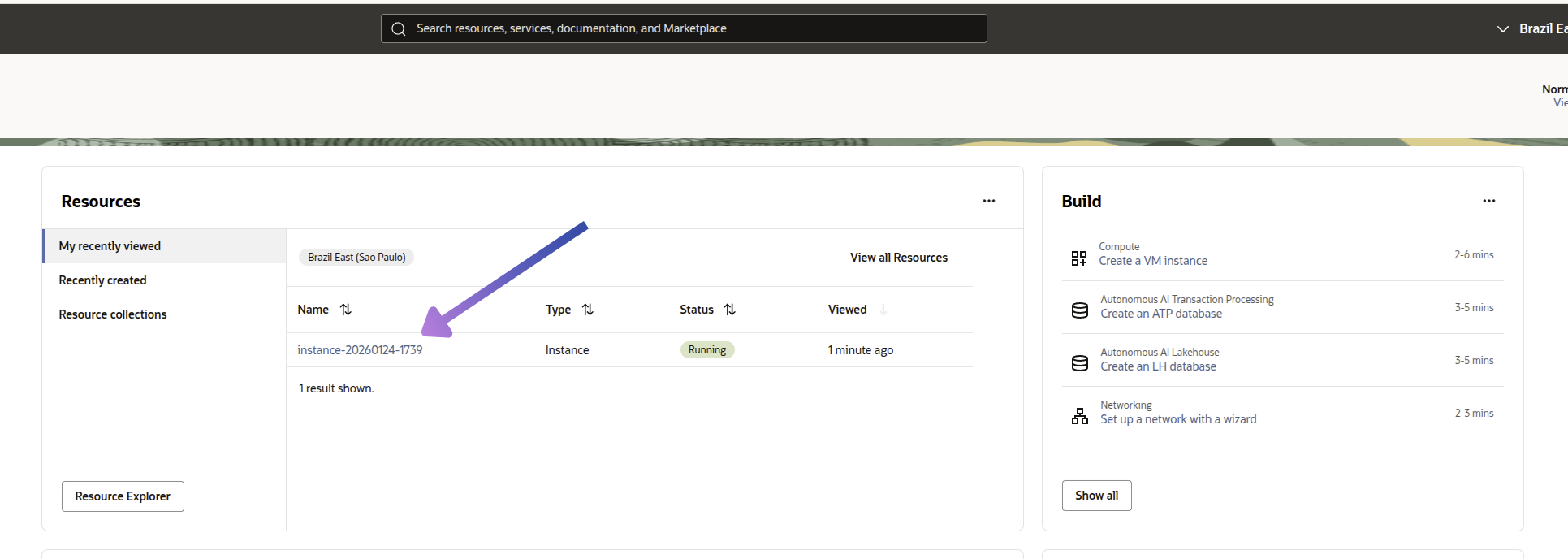
Task: Open Build panel three-dot menu
Action: (1488, 201)
